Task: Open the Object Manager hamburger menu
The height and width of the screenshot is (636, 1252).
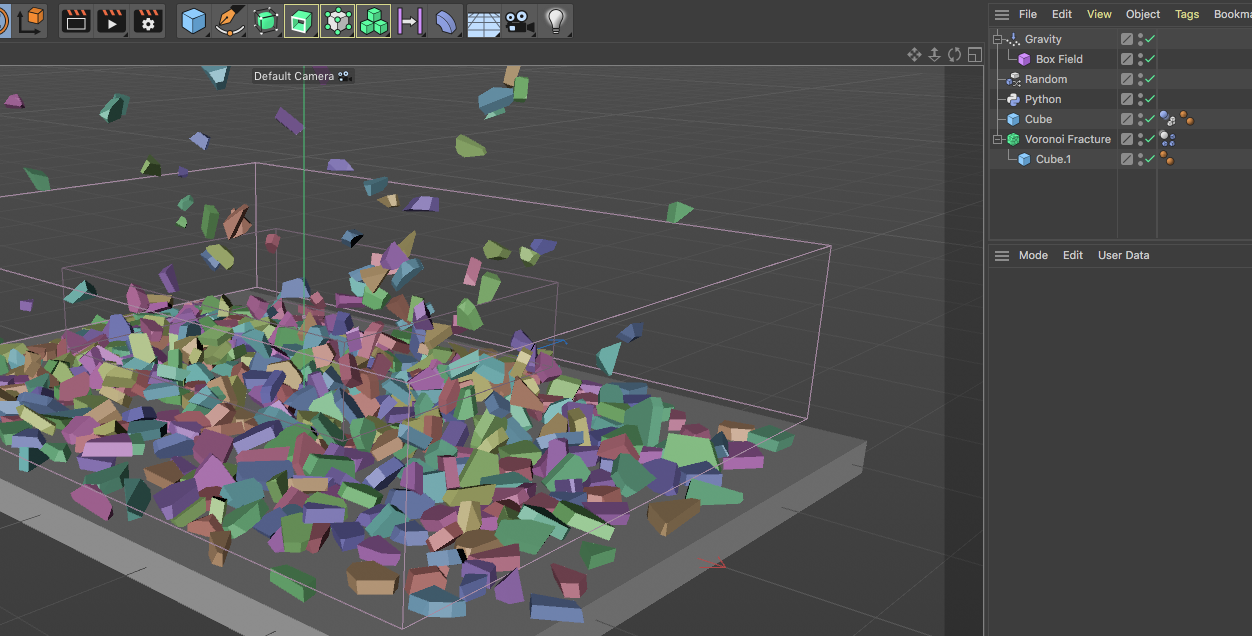Action: [x=1002, y=15]
